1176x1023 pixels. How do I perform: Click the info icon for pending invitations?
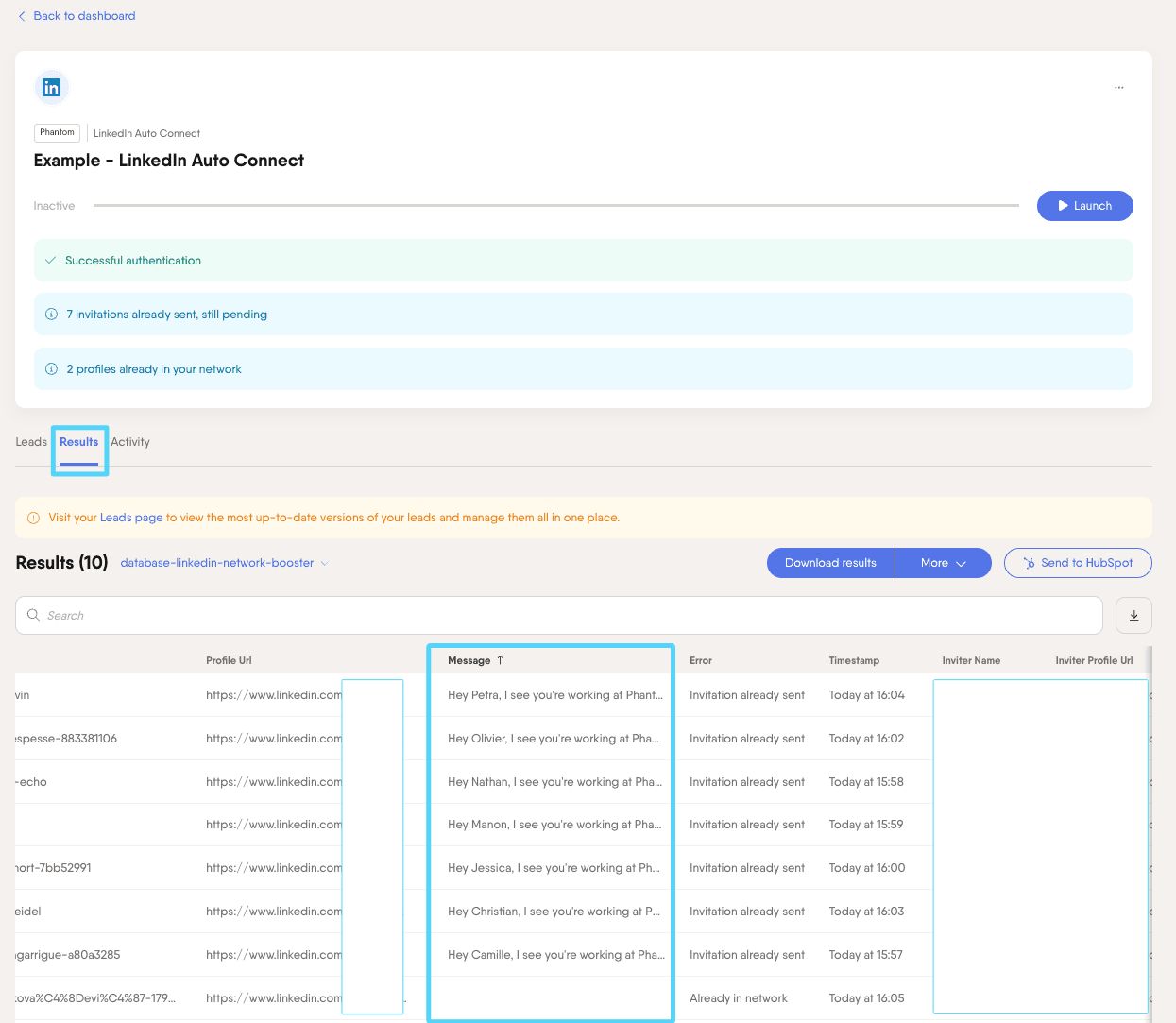point(52,315)
